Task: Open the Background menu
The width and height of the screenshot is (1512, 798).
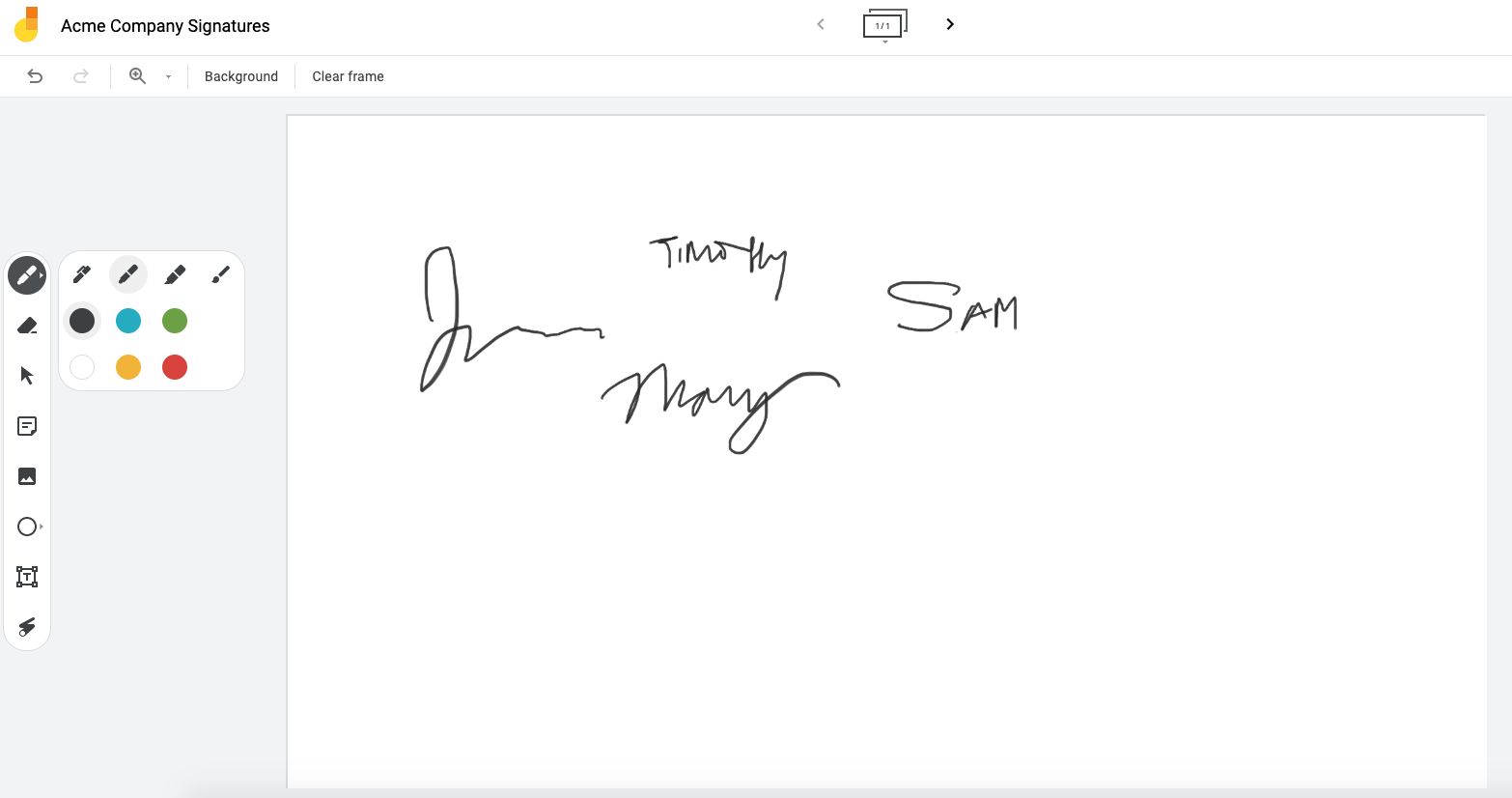Action: pyautogui.click(x=241, y=76)
